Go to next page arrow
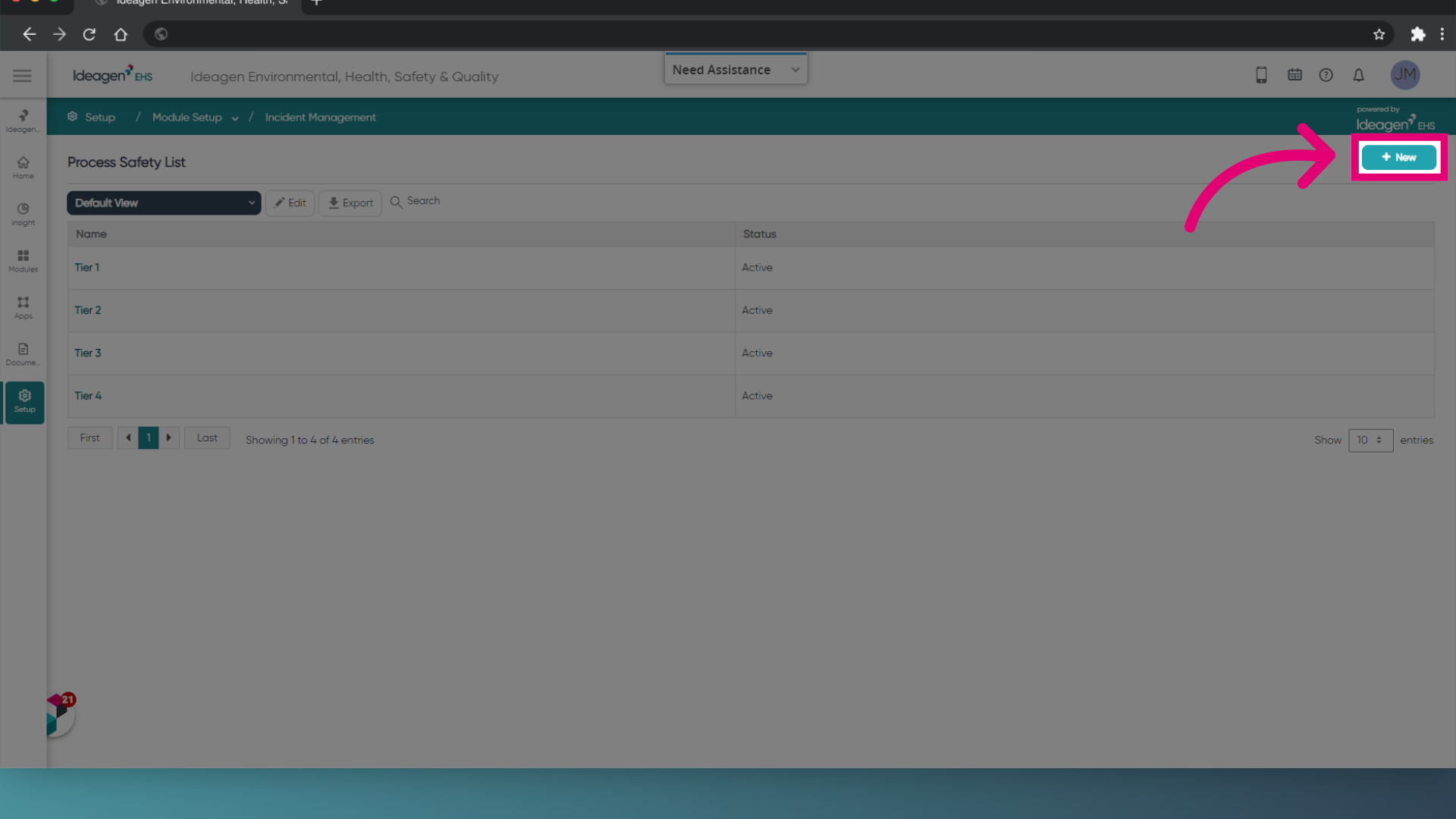 coord(169,438)
